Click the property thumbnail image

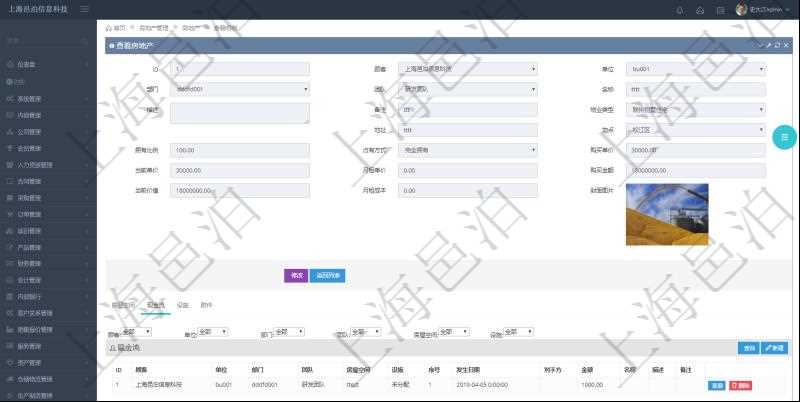point(667,215)
